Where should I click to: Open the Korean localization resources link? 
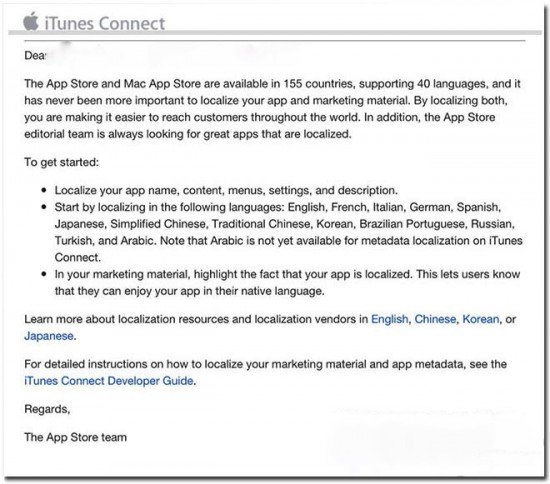pyautogui.click(x=481, y=319)
